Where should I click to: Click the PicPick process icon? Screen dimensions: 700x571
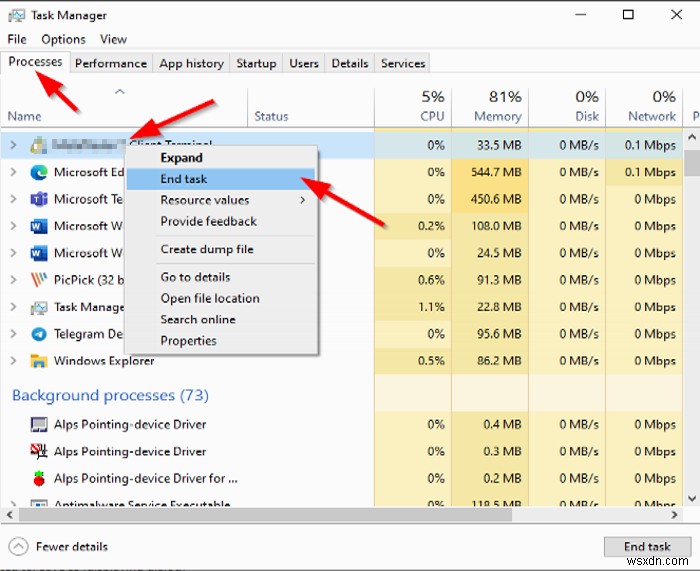point(39,280)
